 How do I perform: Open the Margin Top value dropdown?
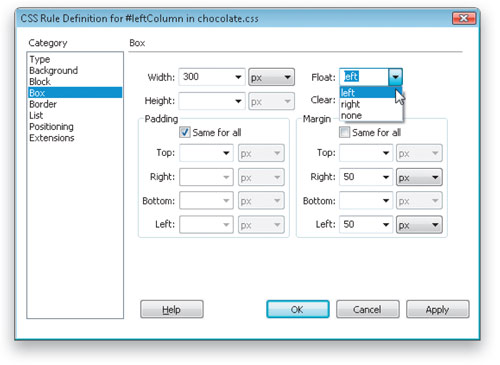point(386,153)
